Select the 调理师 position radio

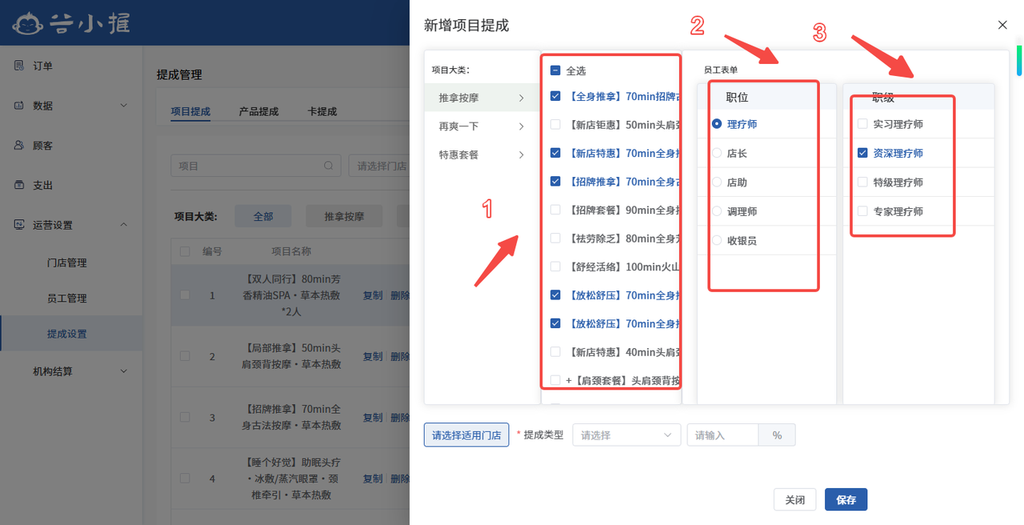coord(716,211)
